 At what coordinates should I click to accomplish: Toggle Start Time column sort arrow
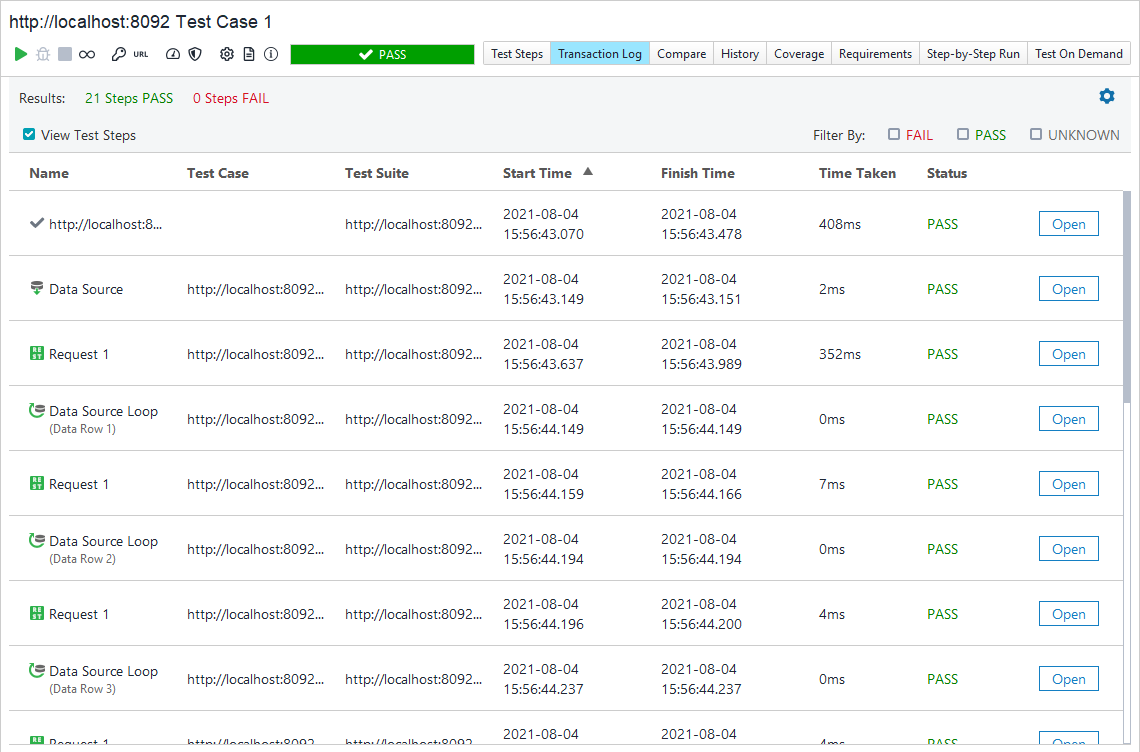coord(587,171)
